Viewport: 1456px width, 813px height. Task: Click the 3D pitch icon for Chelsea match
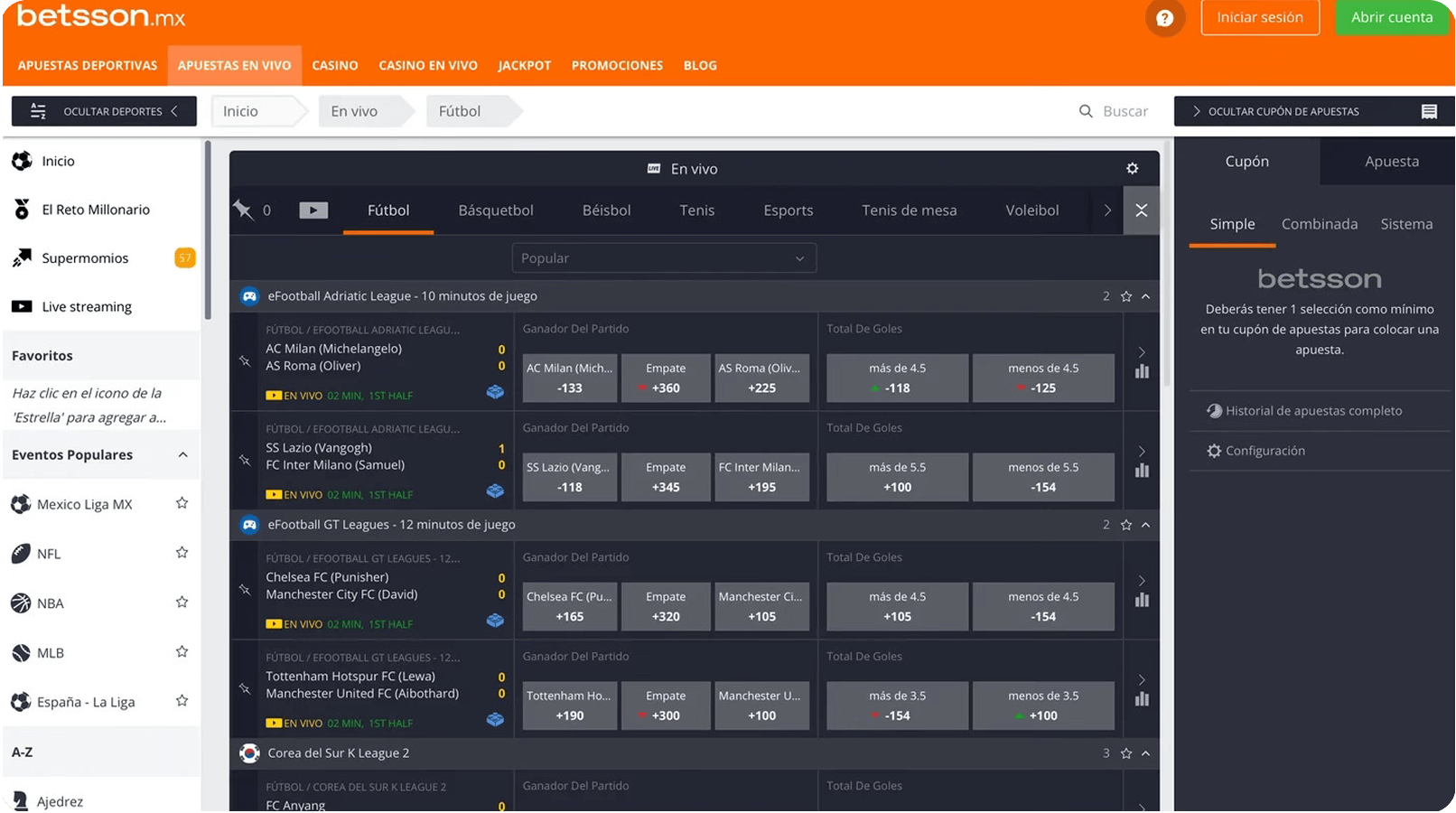[495, 621]
